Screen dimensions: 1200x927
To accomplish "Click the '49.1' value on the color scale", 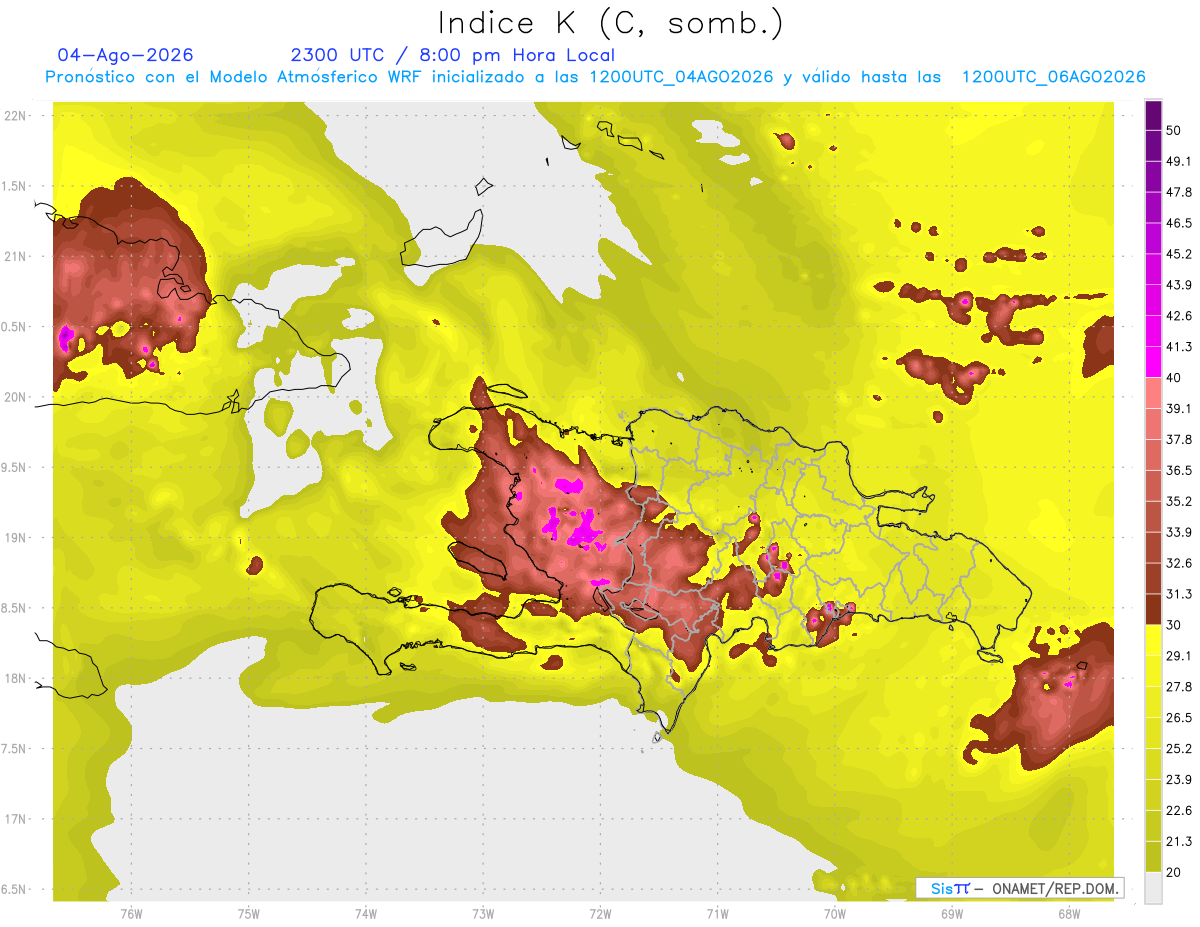I will (x=1179, y=161).
